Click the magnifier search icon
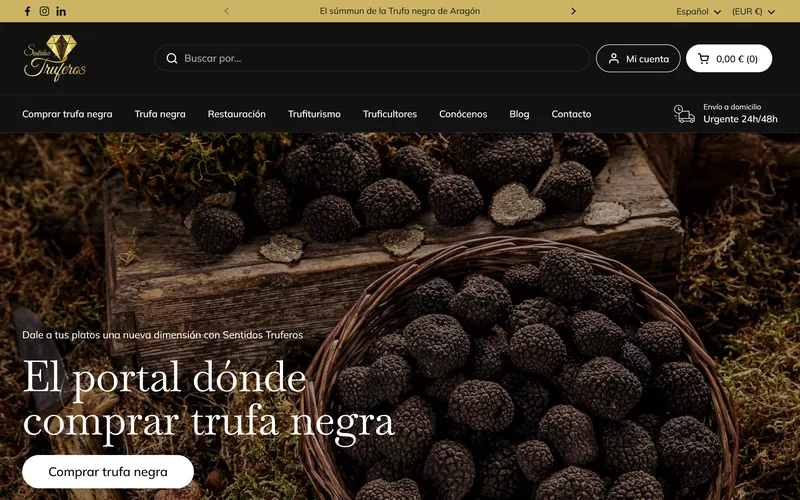 (x=172, y=58)
